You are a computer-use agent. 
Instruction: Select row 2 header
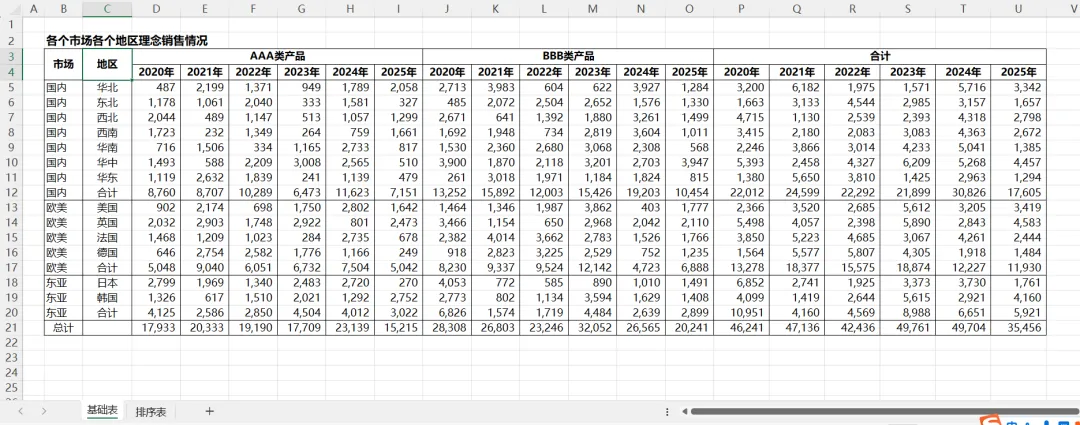click(x=12, y=41)
